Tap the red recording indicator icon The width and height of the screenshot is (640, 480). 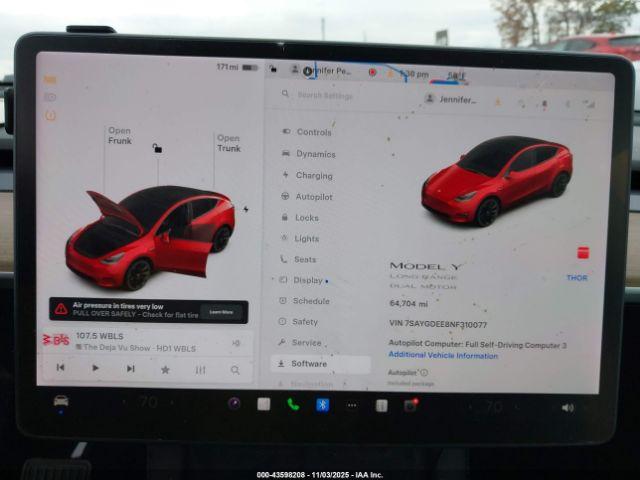click(372, 72)
